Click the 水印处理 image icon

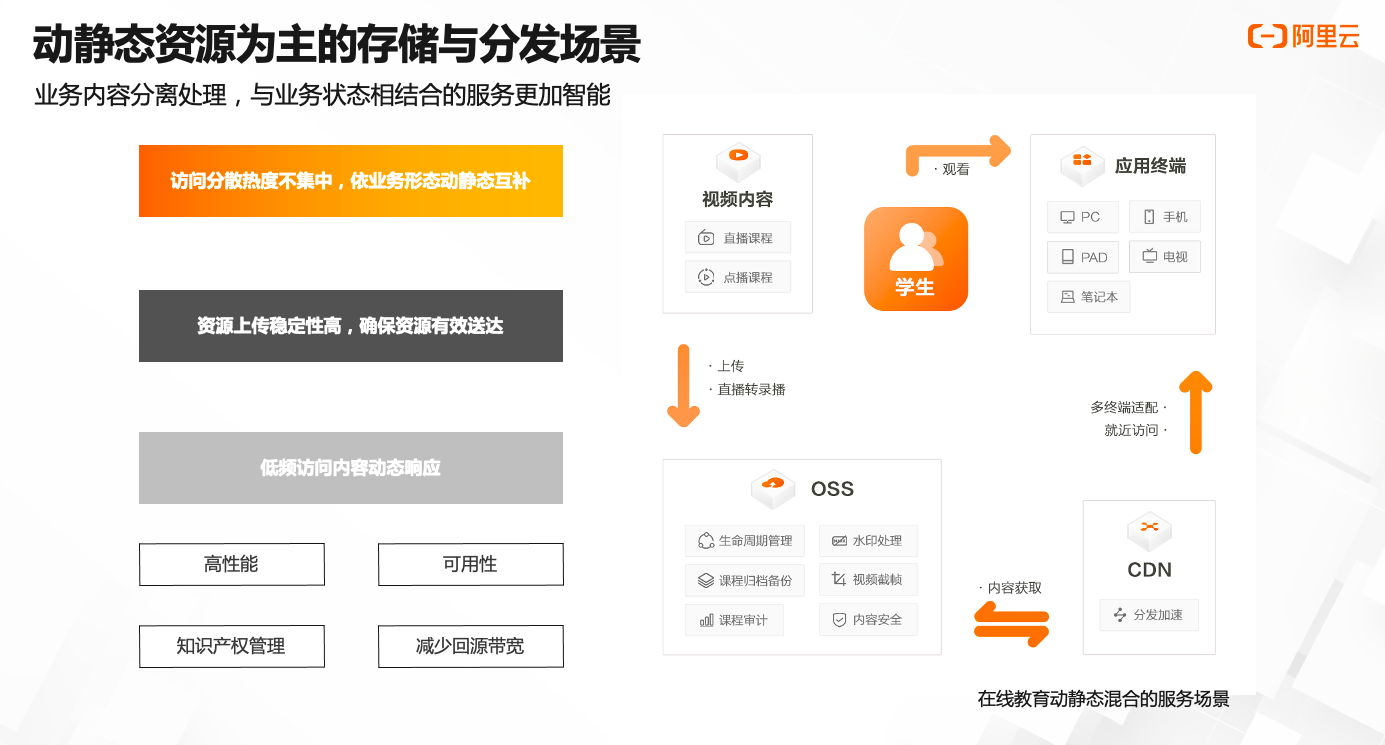[x=839, y=541]
